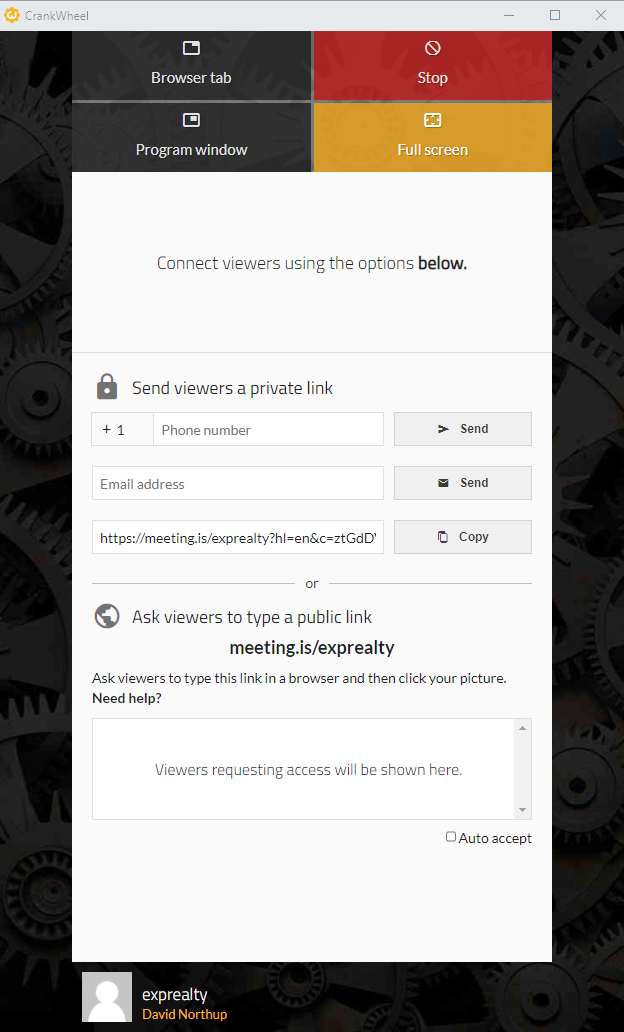Click into the Email address field
624x1032 pixels.
[x=238, y=483]
